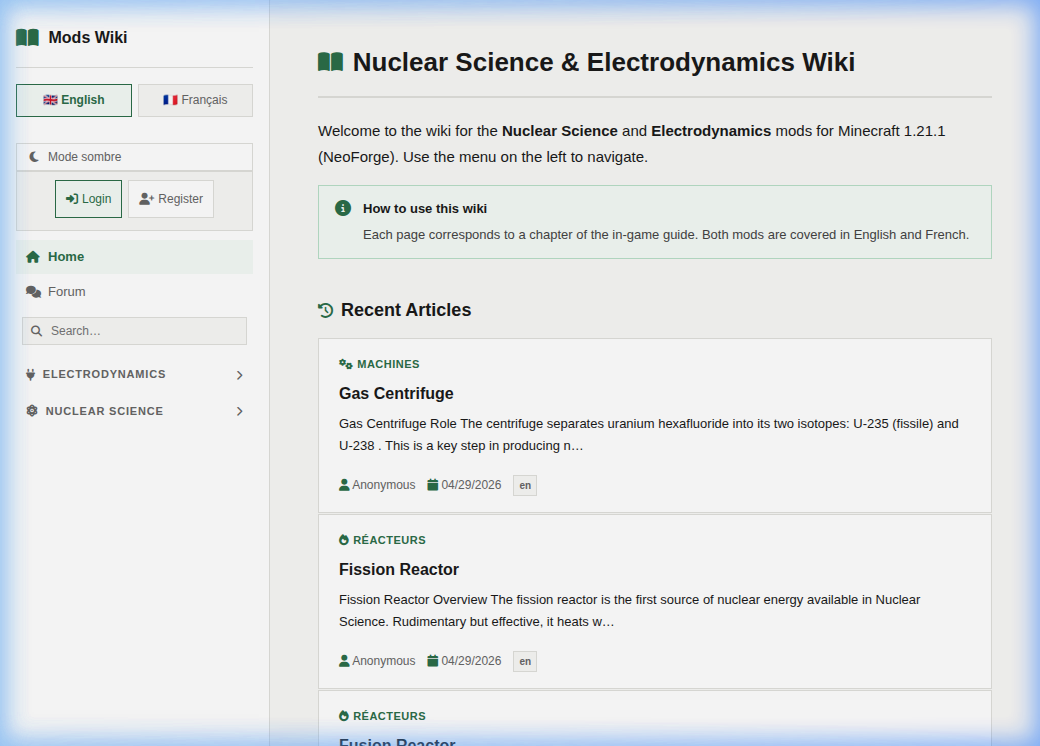Click the plug icon beside Electrodynamics
Image resolution: width=1040 pixels, height=746 pixels.
(x=31, y=374)
